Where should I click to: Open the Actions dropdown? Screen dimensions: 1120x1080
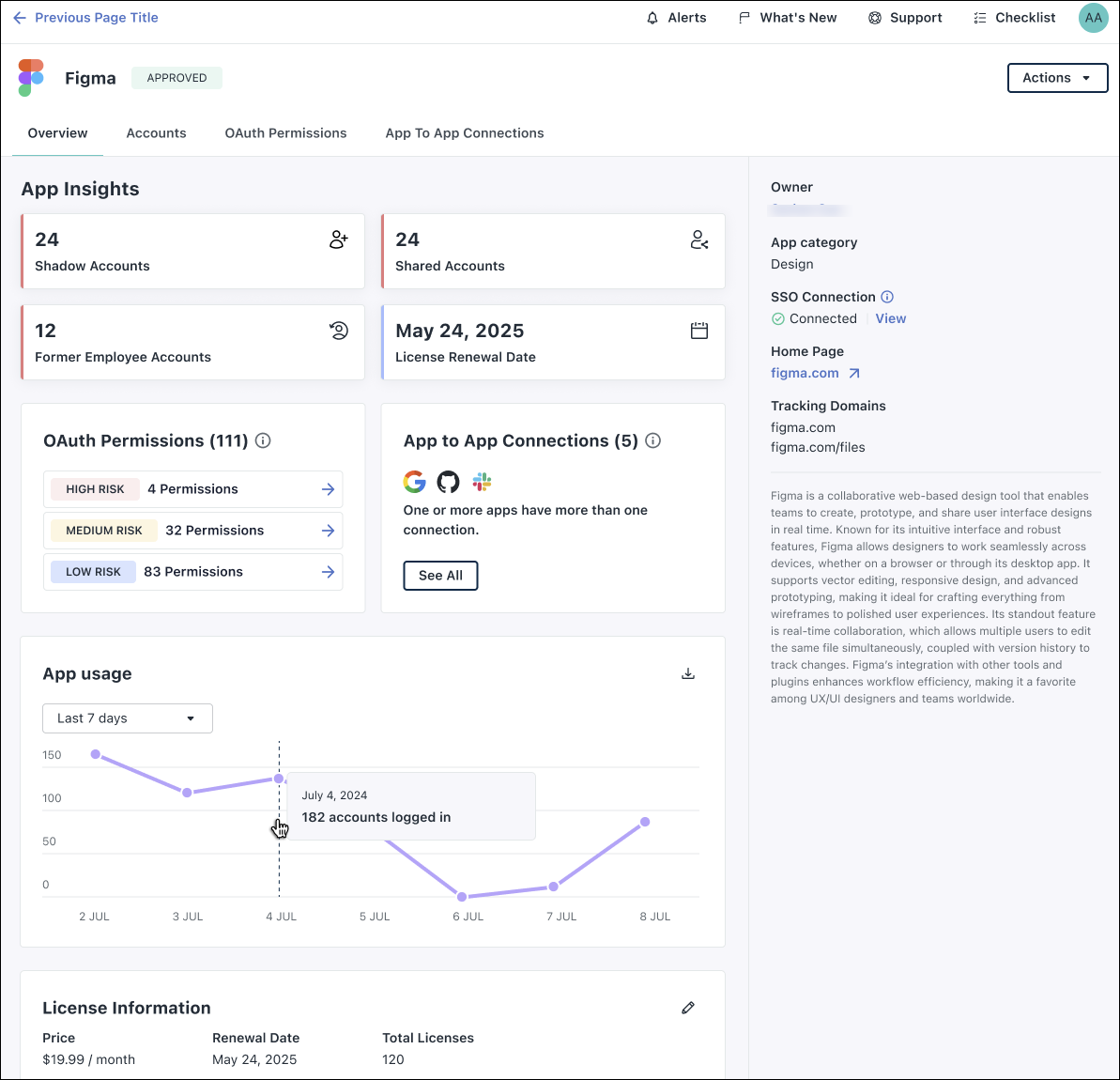(1057, 78)
